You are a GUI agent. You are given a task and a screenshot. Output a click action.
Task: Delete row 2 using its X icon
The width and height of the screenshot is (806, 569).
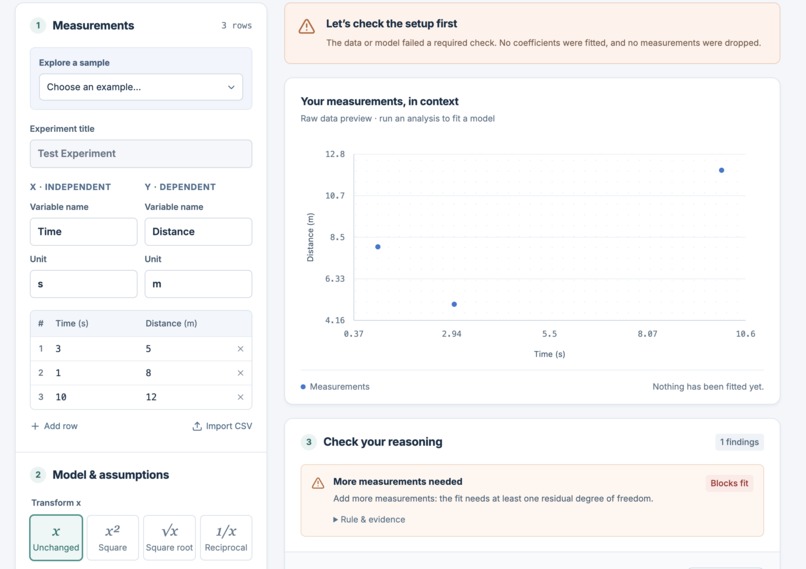pos(240,373)
